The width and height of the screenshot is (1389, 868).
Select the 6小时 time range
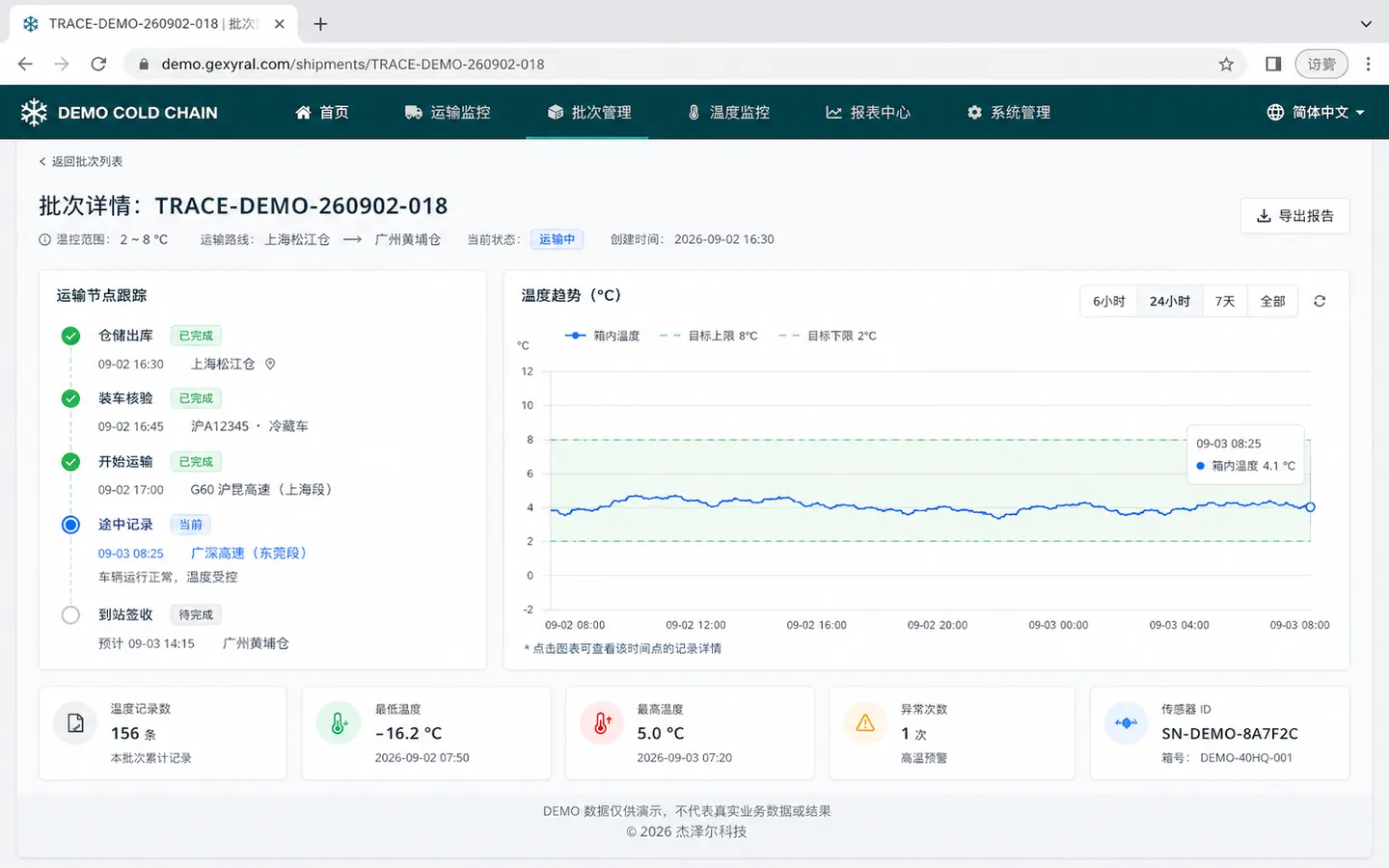pyautogui.click(x=1108, y=301)
